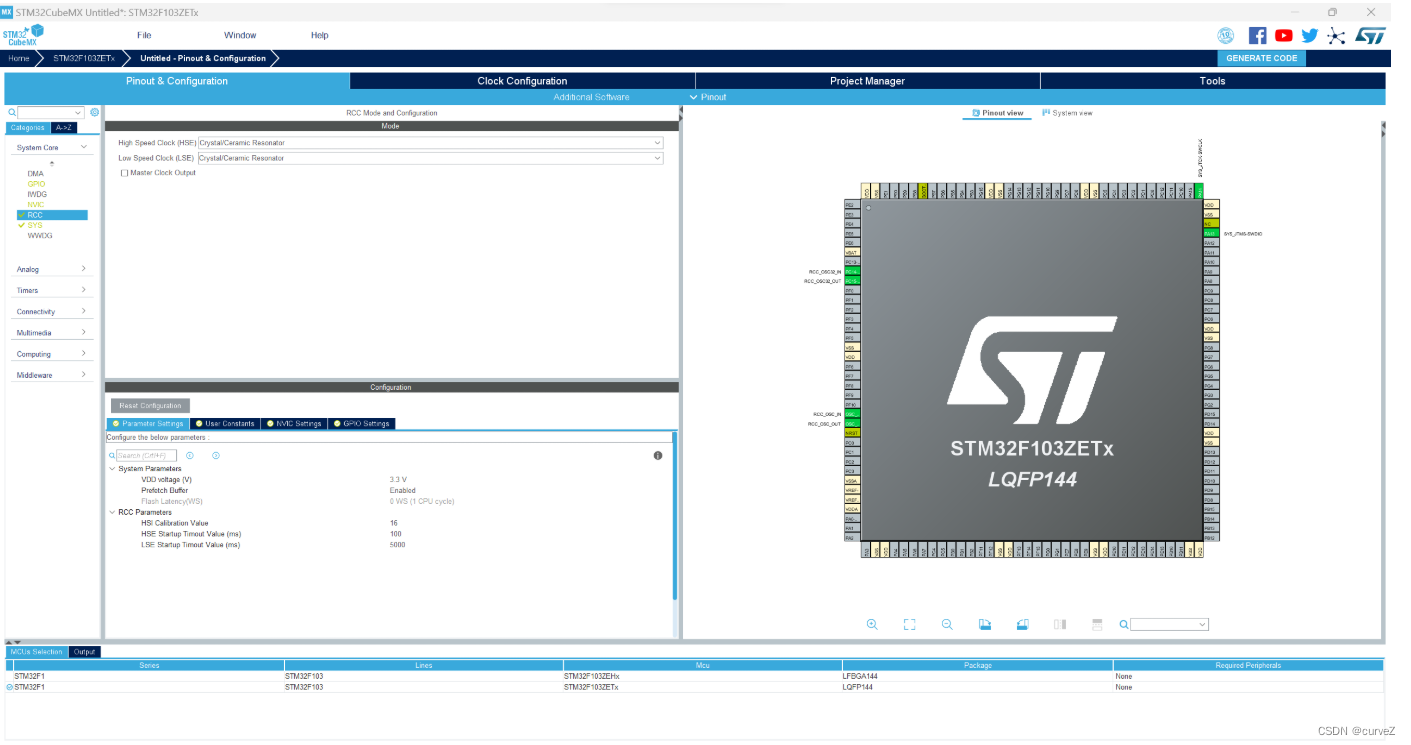Zoom out of the pinout view

tap(947, 624)
